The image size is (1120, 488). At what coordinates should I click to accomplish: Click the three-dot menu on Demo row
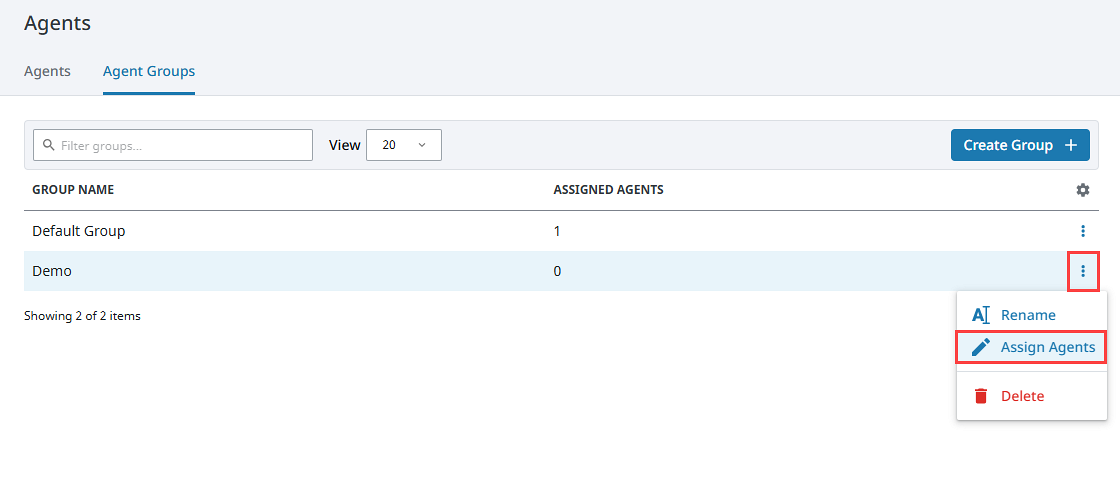(1082, 271)
